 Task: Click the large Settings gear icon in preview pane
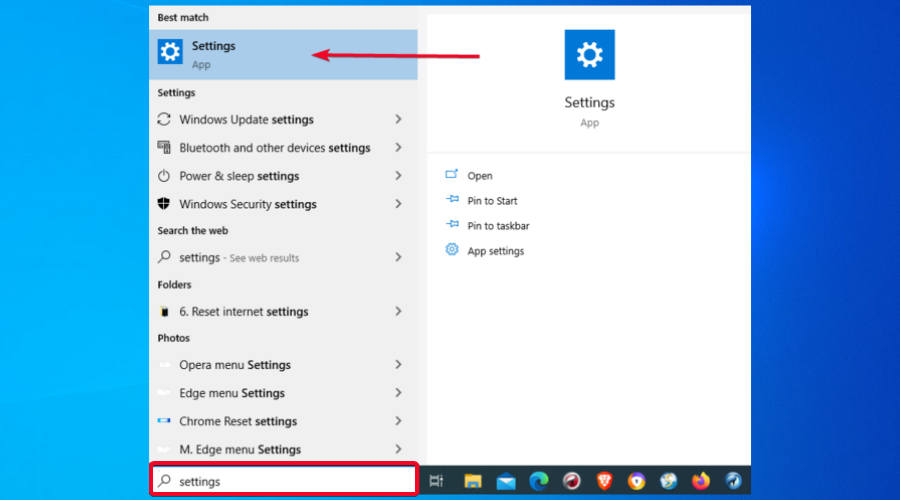589,55
